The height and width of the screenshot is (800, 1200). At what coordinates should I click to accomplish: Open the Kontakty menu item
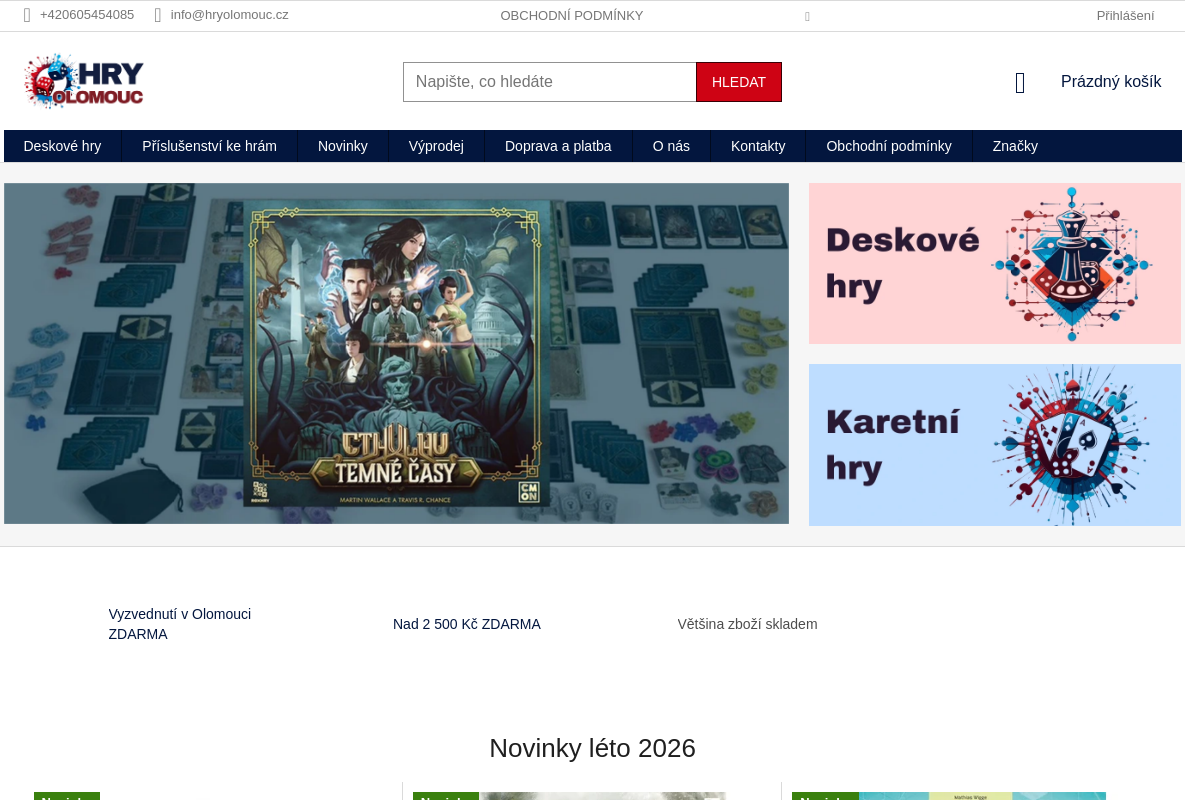click(758, 146)
